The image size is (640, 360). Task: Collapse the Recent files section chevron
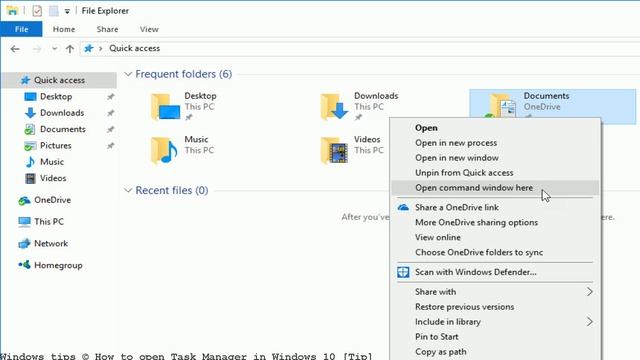(x=128, y=191)
